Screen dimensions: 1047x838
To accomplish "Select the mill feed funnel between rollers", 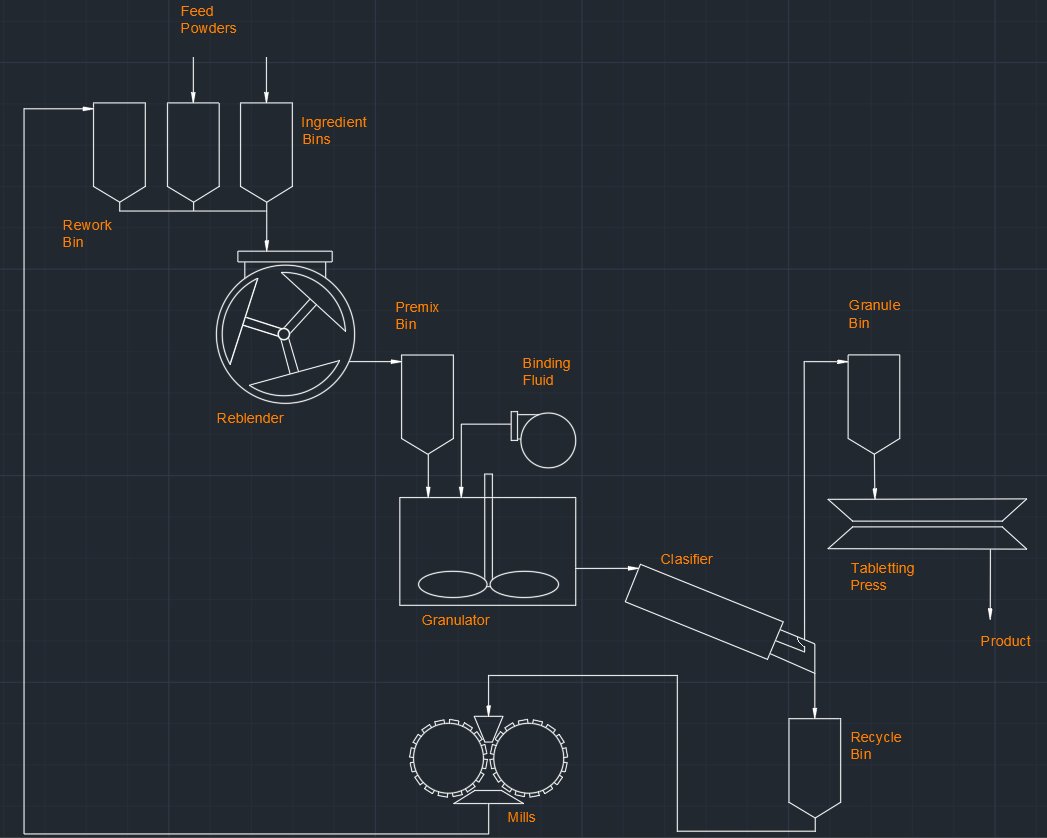I will (x=488, y=729).
